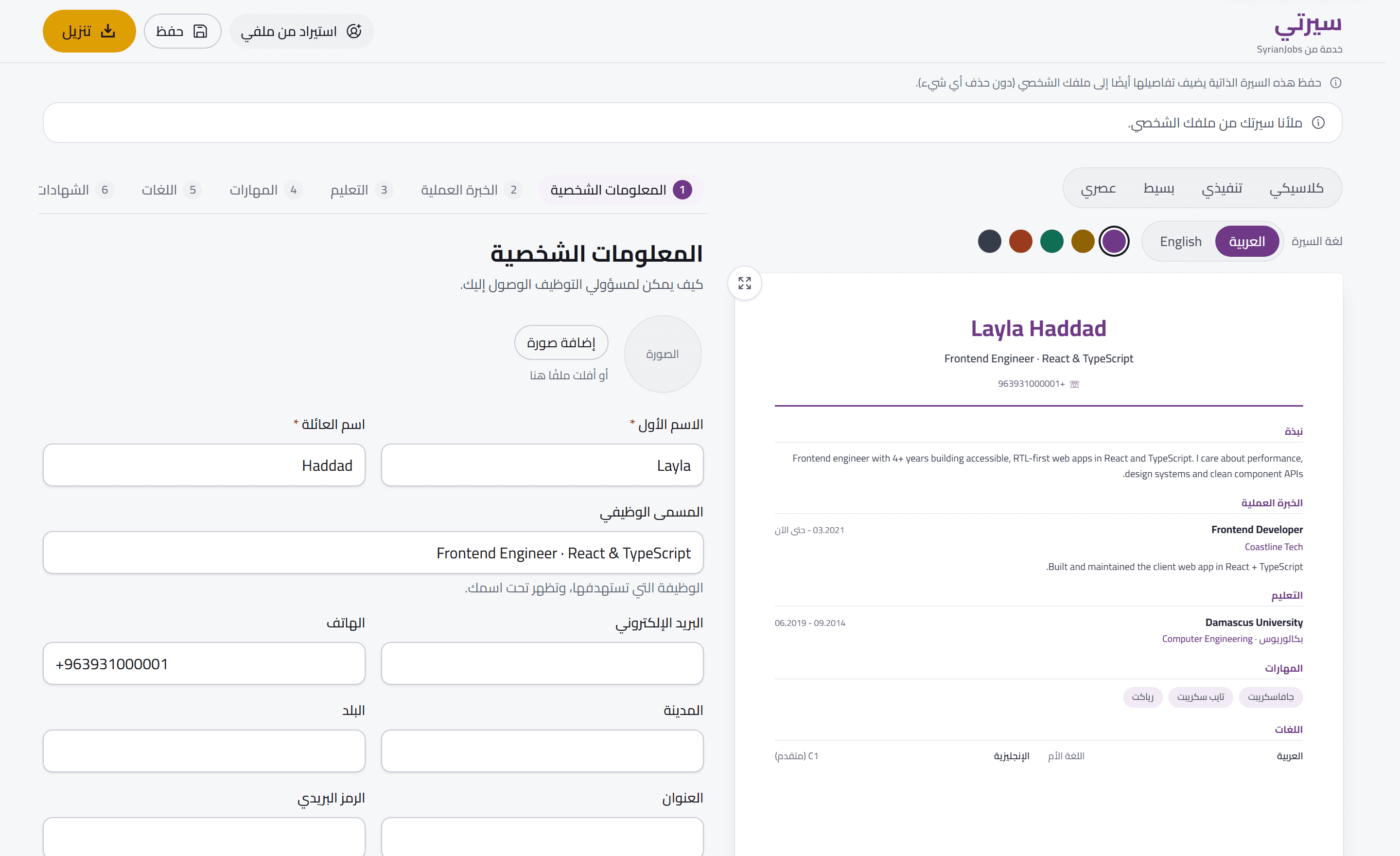This screenshot has height=856, width=1400.
Task: Click the تنزيل download button
Action: [x=89, y=31]
